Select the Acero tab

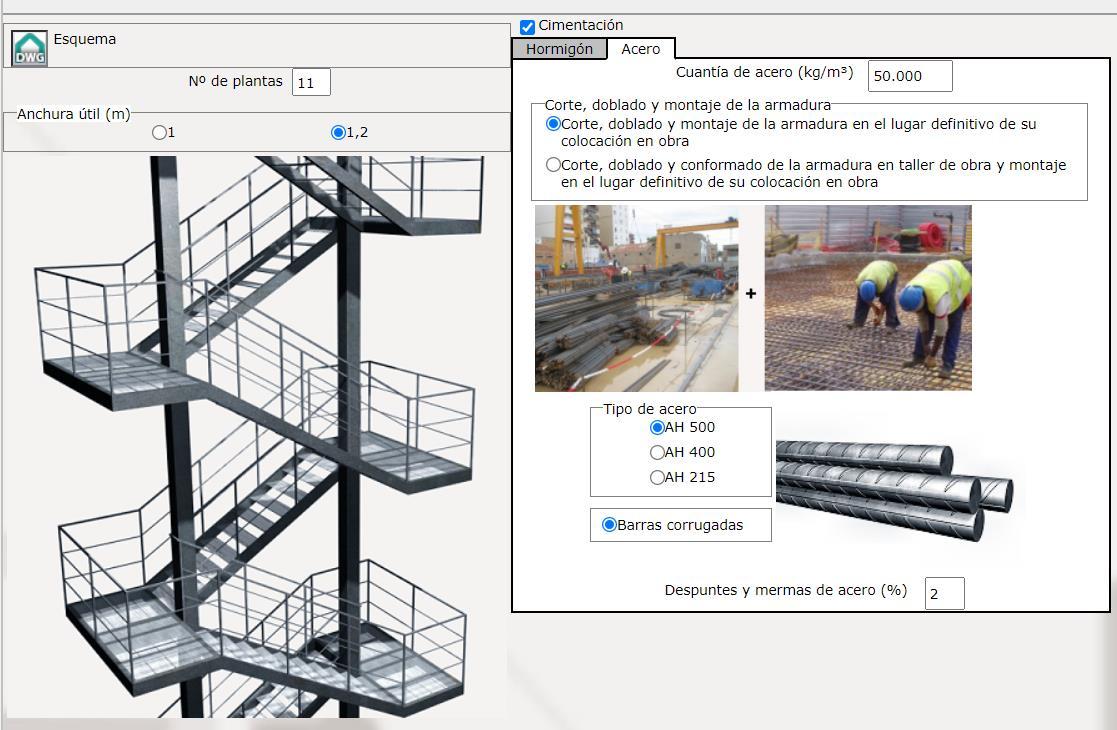(x=640, y=49)
